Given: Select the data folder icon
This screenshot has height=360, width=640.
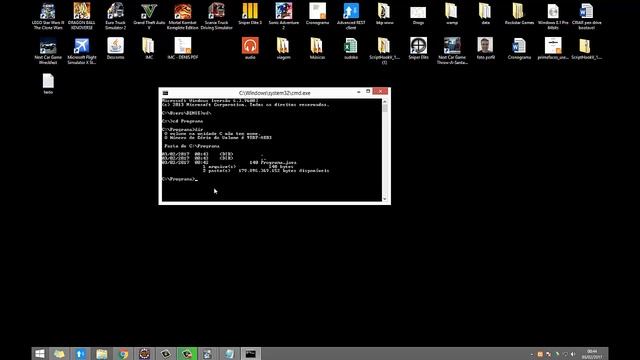Looking at the screenshot, I should click(485, 14).
